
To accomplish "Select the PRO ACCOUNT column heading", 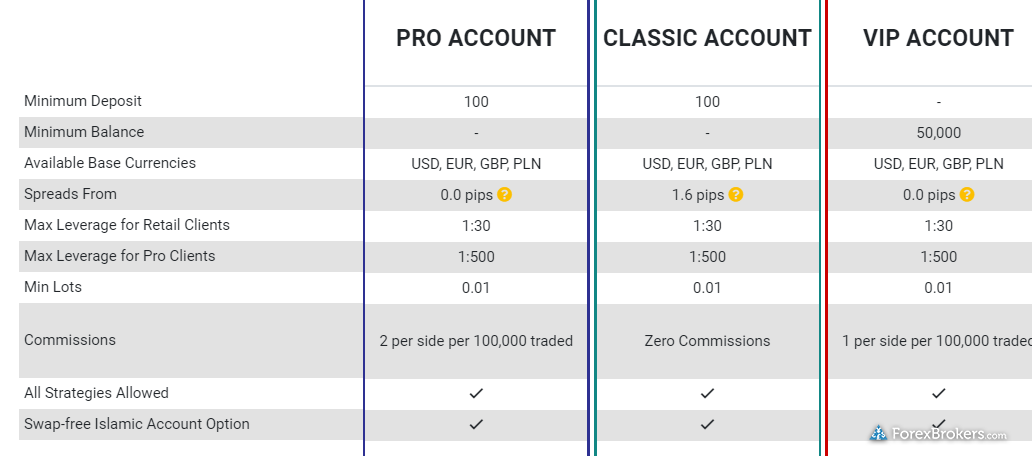I will (476, 39).
